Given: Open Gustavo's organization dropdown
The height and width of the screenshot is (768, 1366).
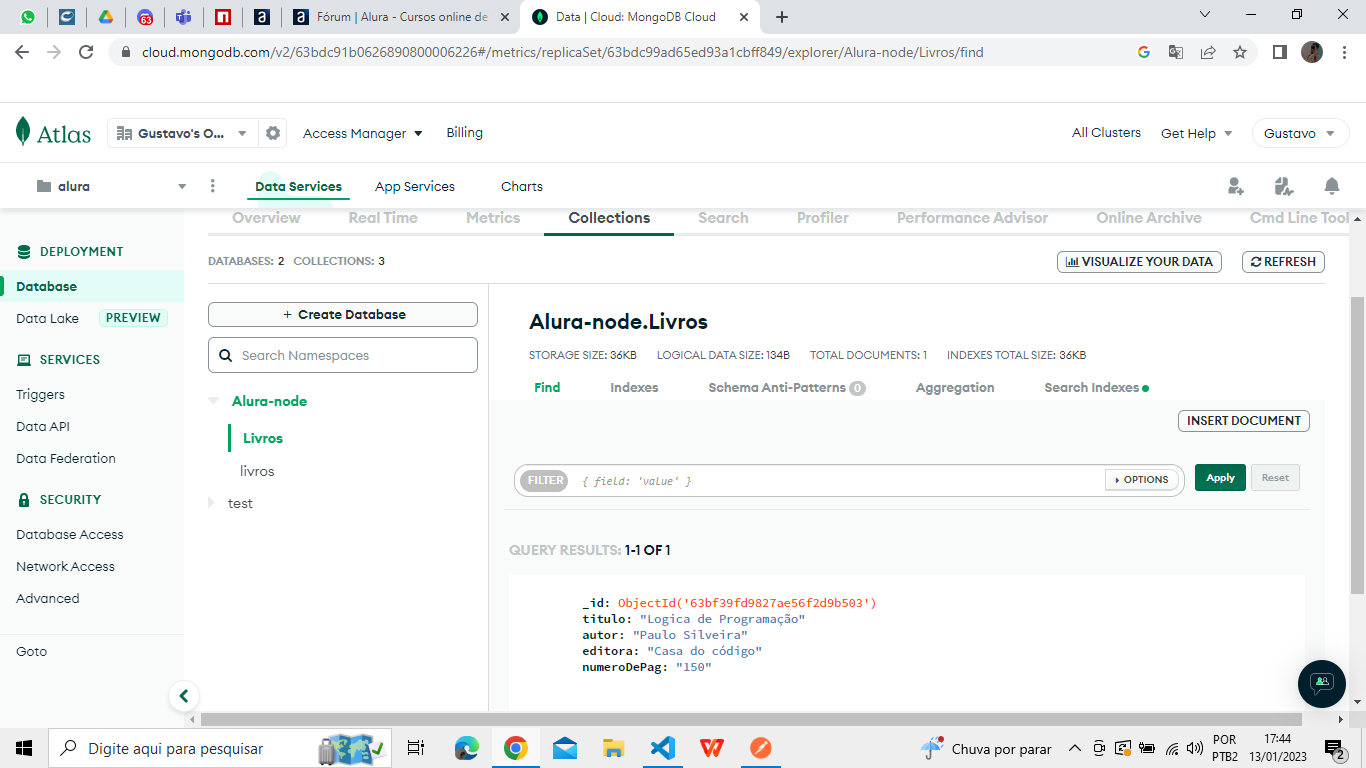Looking at the screenshot, I should pyautogui.click(x=182, y=133).
